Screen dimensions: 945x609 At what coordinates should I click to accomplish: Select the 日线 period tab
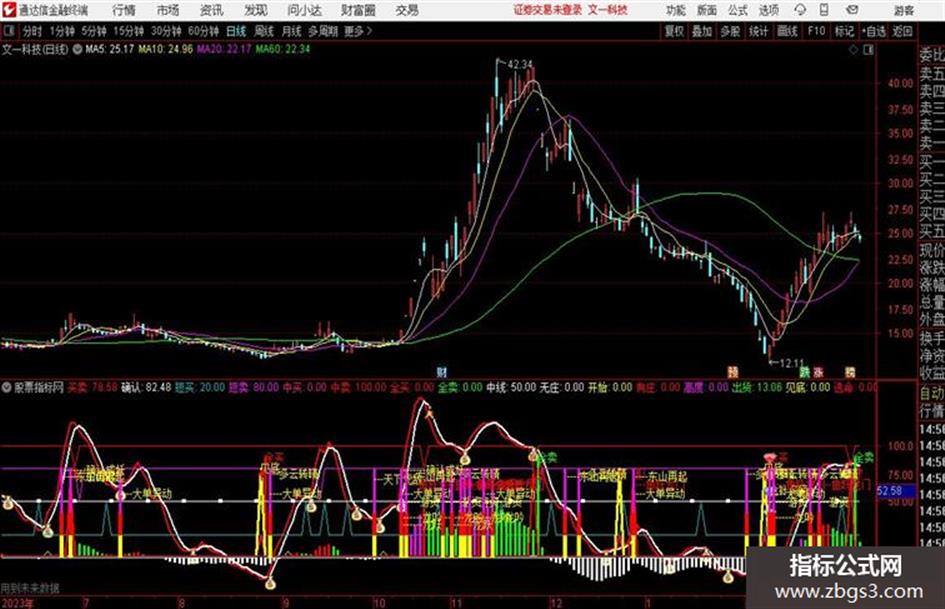236,31
